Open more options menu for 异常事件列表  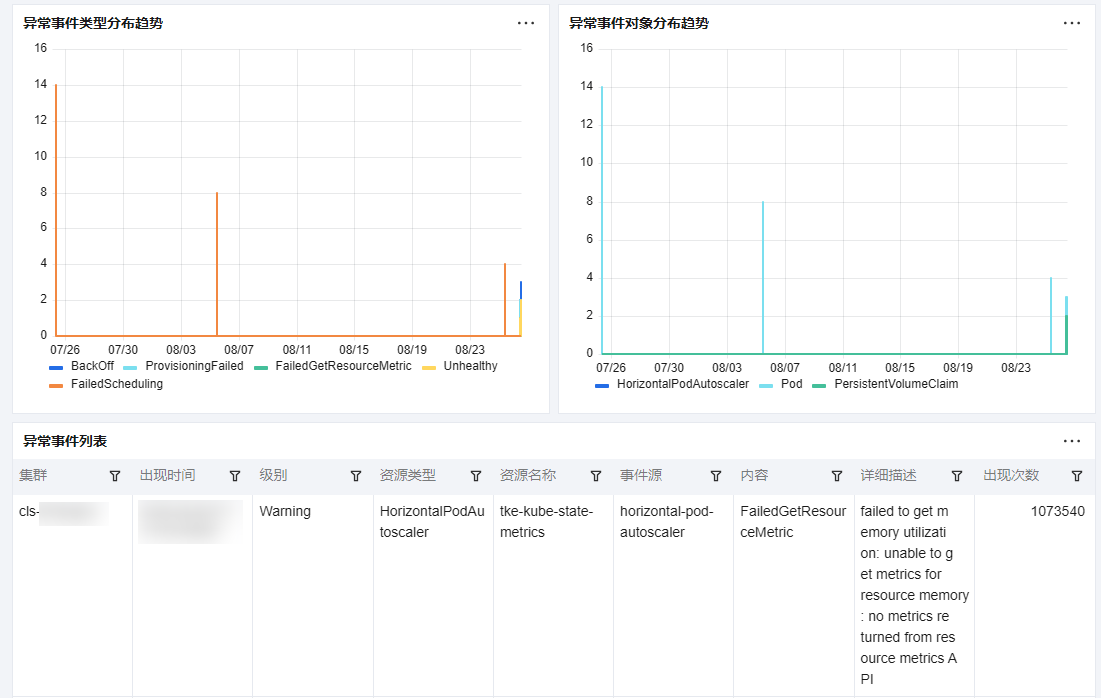point(1072,441)
